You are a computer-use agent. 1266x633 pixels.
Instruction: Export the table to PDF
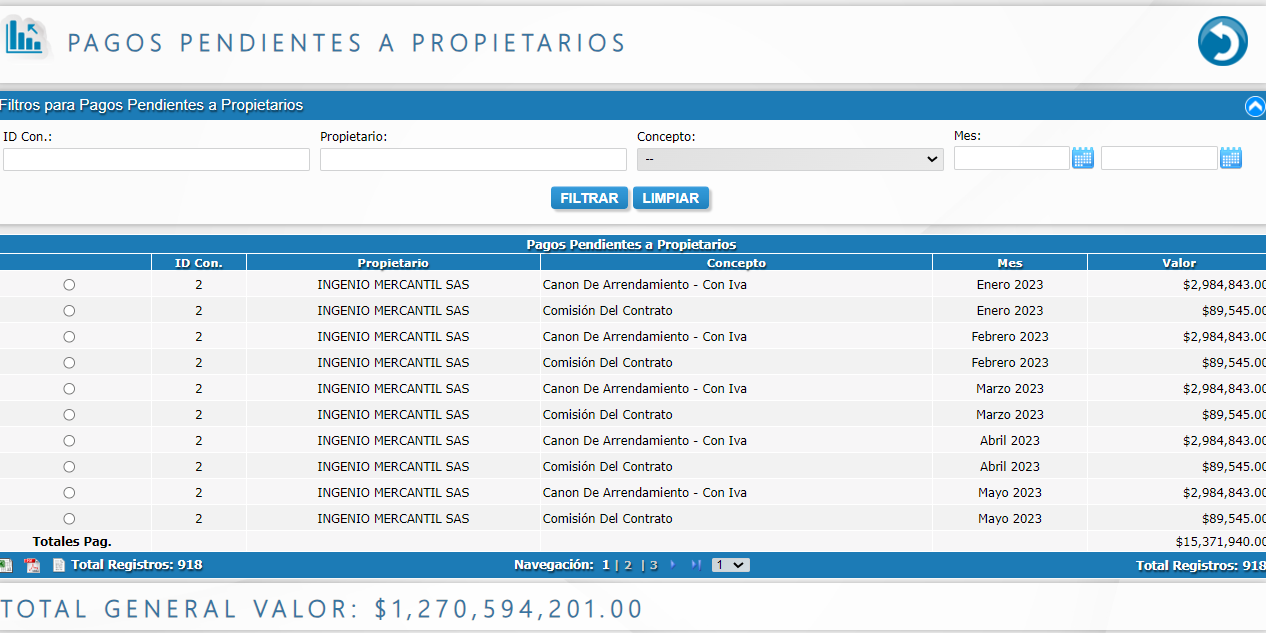tap(32, 565)
